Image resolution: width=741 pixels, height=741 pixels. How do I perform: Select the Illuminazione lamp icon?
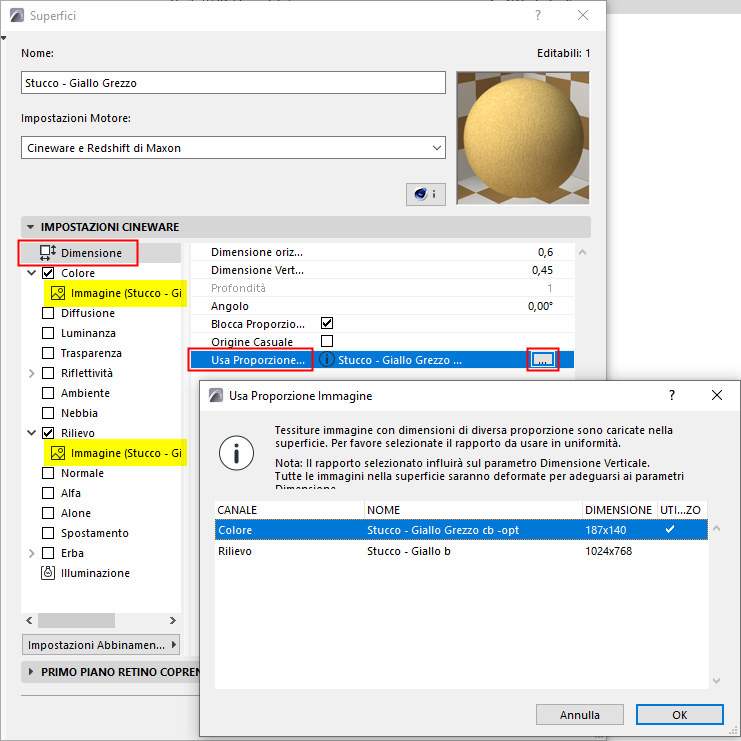(x=48, y=573)
